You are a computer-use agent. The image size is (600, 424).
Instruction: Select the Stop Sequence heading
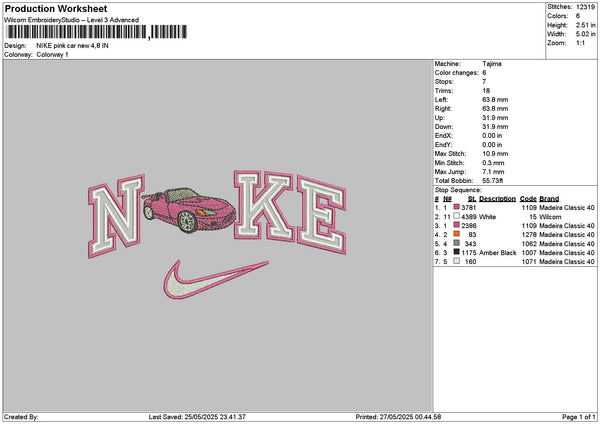click(458, 190)
